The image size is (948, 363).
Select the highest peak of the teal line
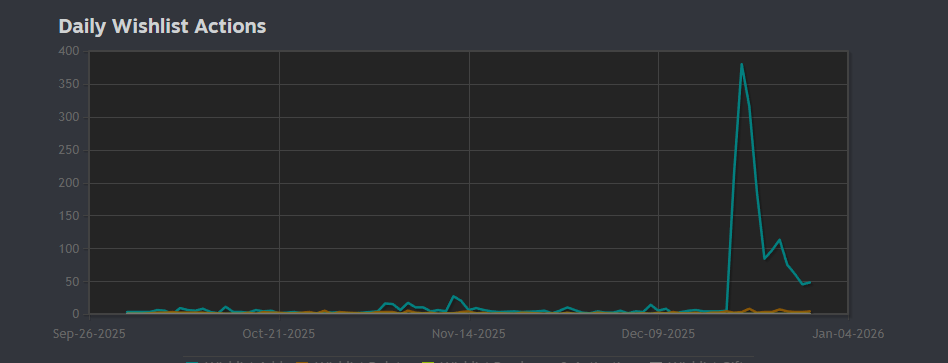(741, 64)
